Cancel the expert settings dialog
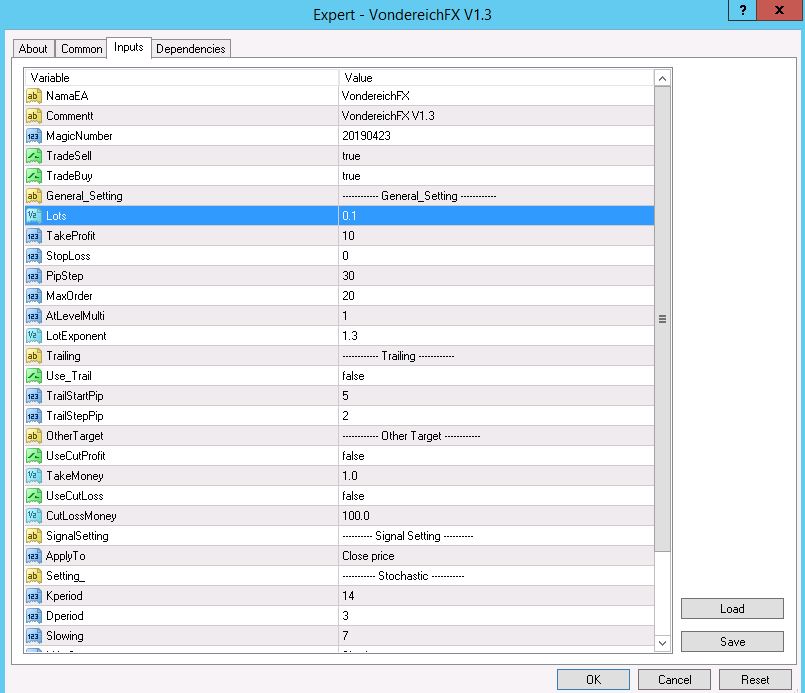 (x=675, y=680)
